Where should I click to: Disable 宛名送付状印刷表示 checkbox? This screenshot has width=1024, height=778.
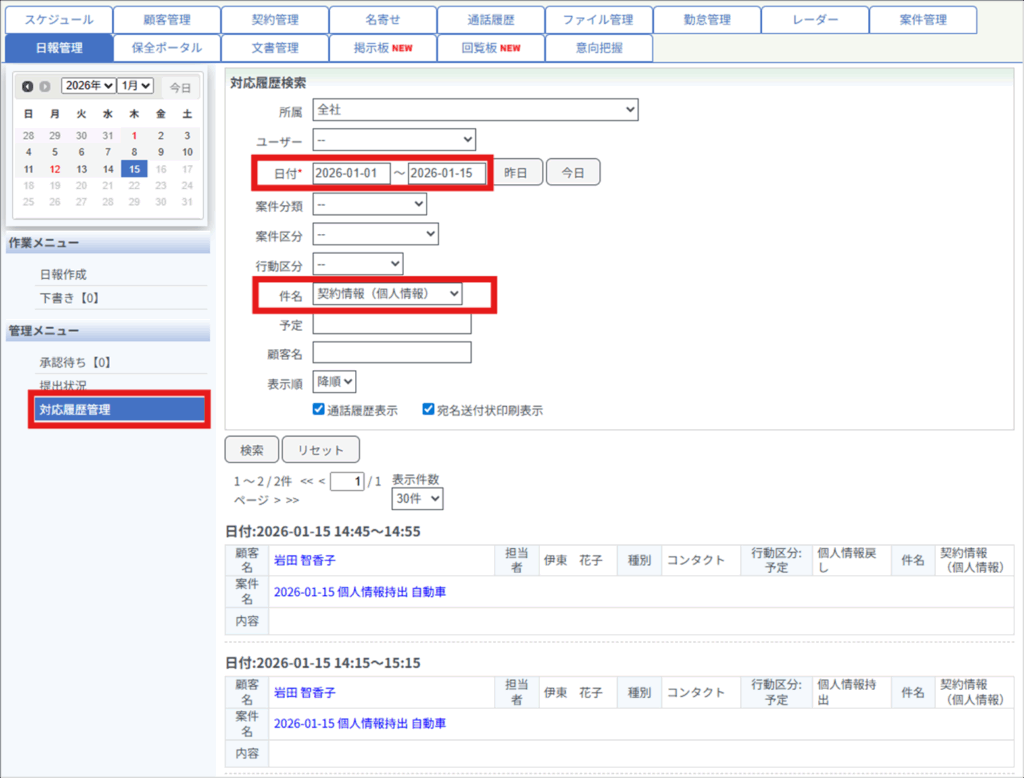pyautogui.click(x=428, y=409)
